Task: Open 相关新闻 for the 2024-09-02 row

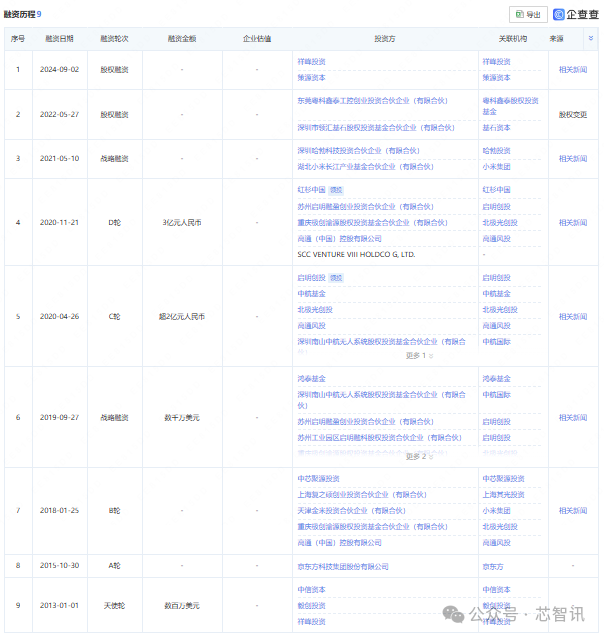Action: click(x=573, y=70)
